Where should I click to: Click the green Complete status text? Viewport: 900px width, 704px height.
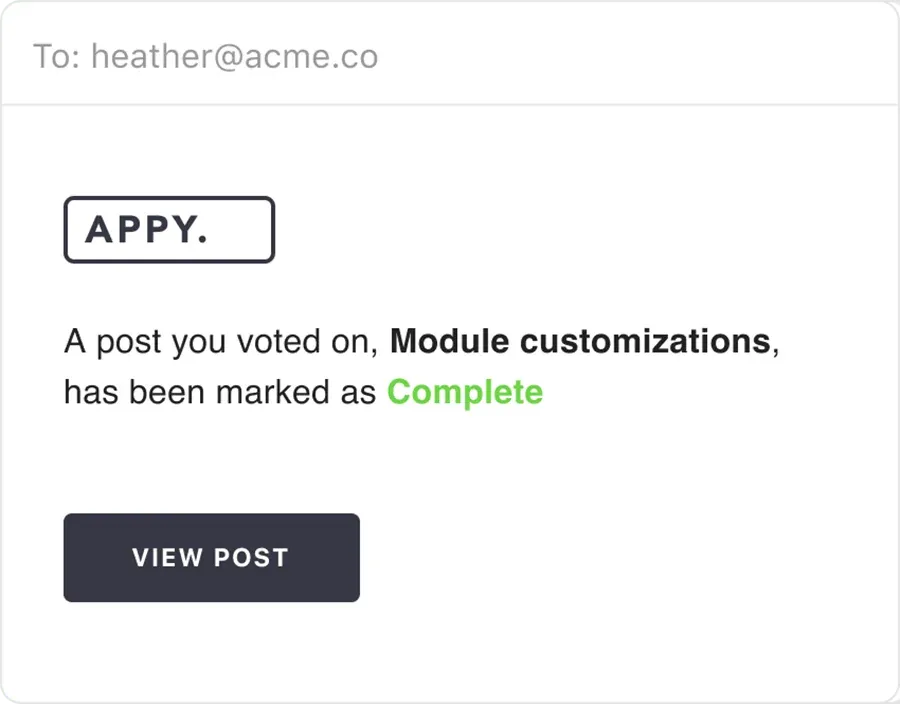(x=465, y=392)
